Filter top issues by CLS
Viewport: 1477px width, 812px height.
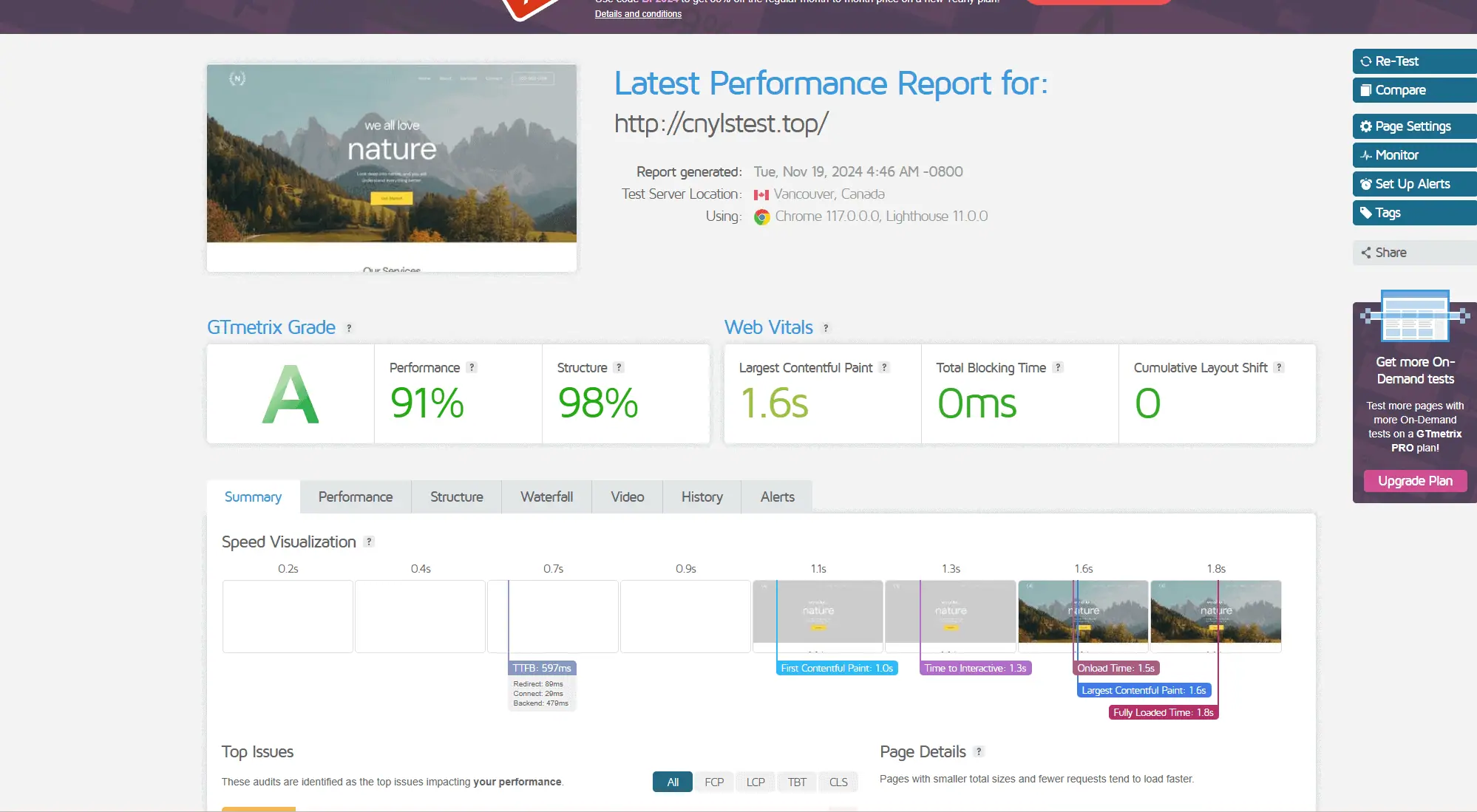click(838, 782)
